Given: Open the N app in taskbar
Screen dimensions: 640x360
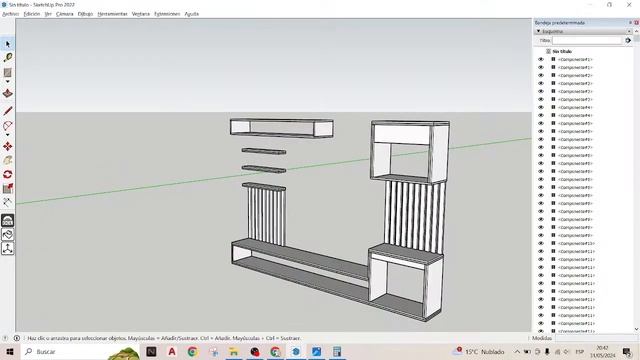Looking at the screenshot, I should click(151, 351).
